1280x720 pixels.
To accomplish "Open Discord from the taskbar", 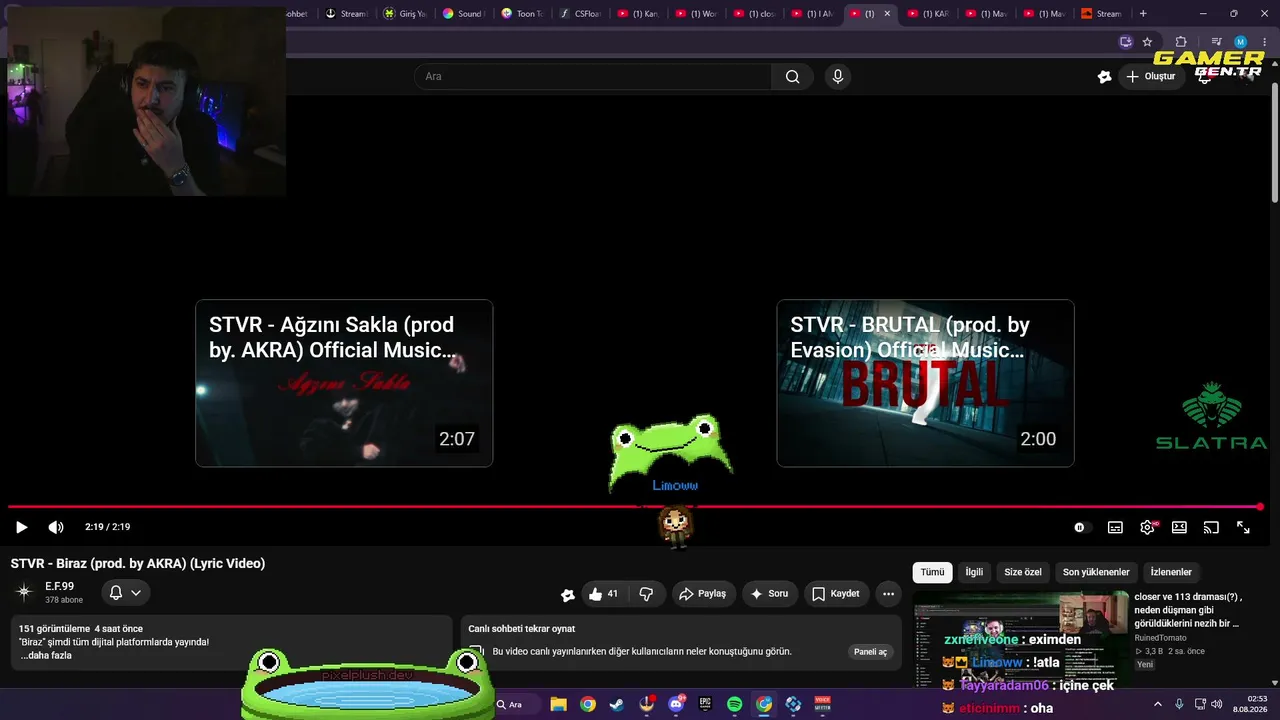I will (676, 705).
